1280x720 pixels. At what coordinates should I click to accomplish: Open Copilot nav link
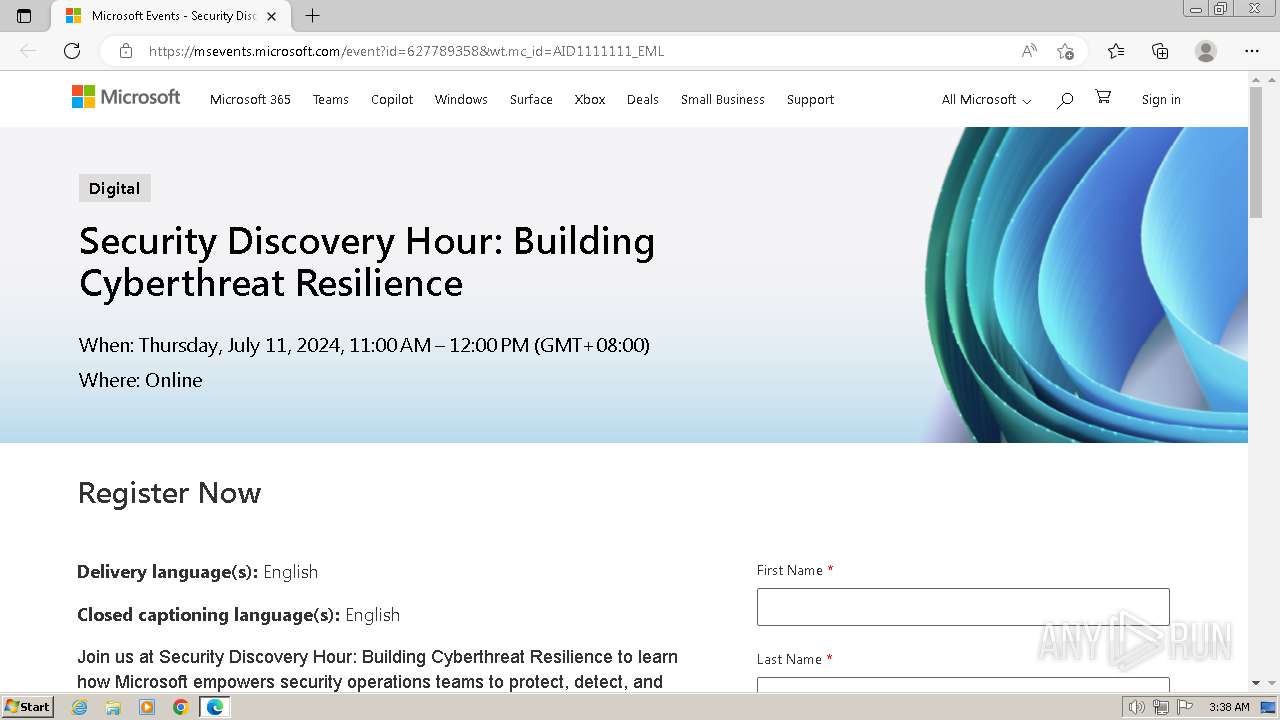(392, 99)
